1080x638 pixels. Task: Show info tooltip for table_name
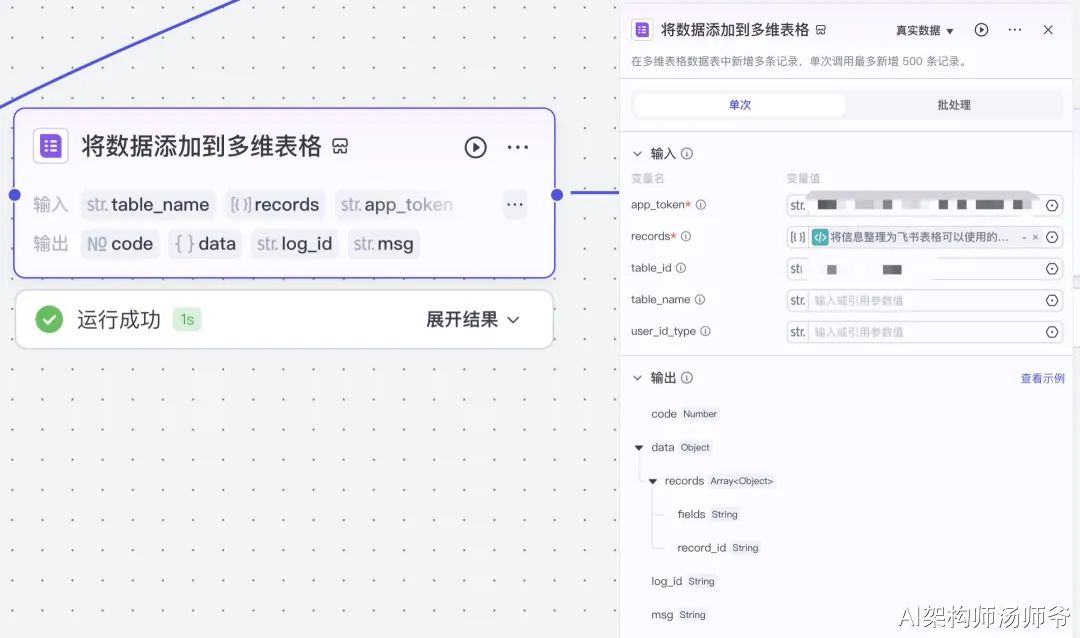coord(700,300)
